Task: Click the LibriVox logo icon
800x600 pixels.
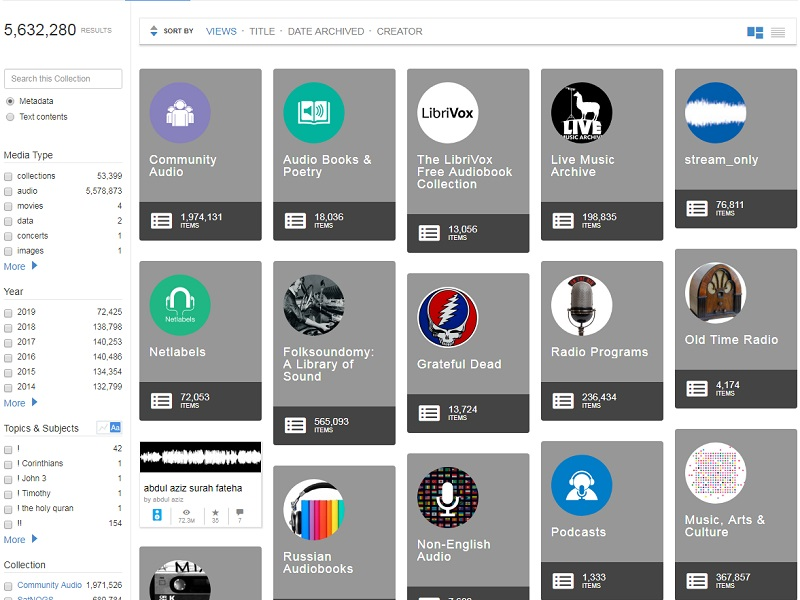Action: (448, 113)
